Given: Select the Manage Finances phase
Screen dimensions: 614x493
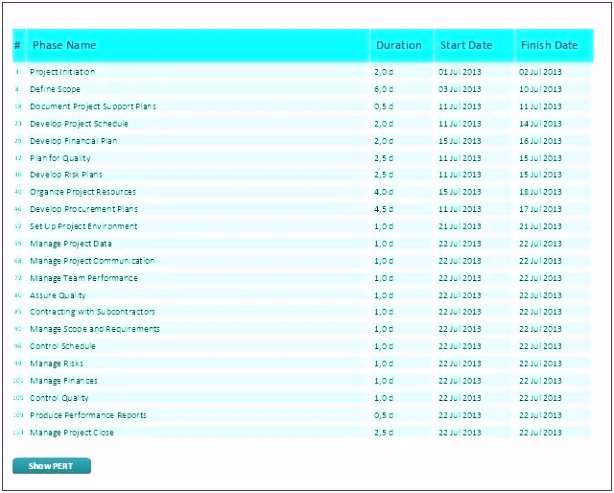Looking at the screenshot, I should coord(302,381).
